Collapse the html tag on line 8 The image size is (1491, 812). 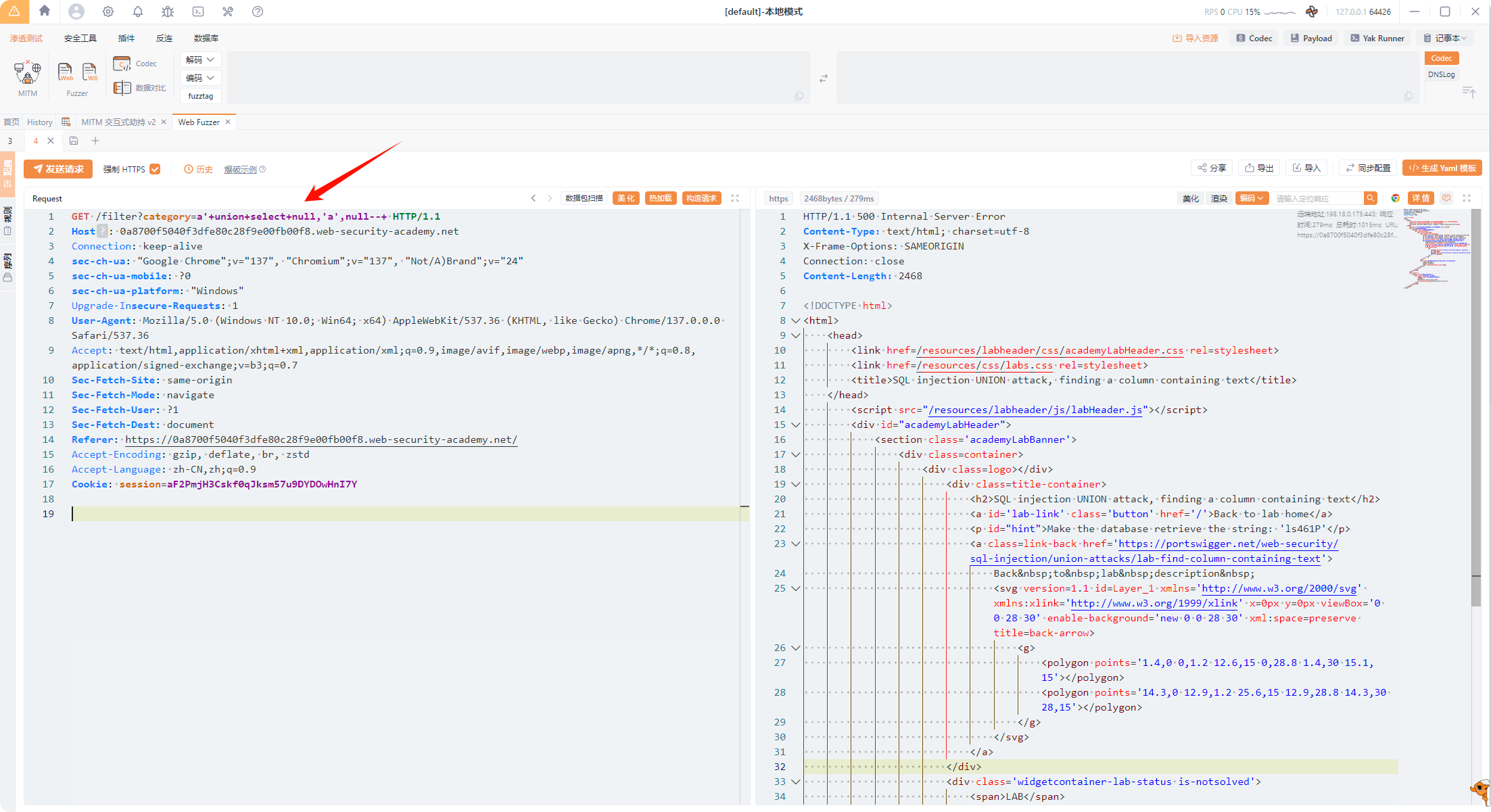pos(796,320)
